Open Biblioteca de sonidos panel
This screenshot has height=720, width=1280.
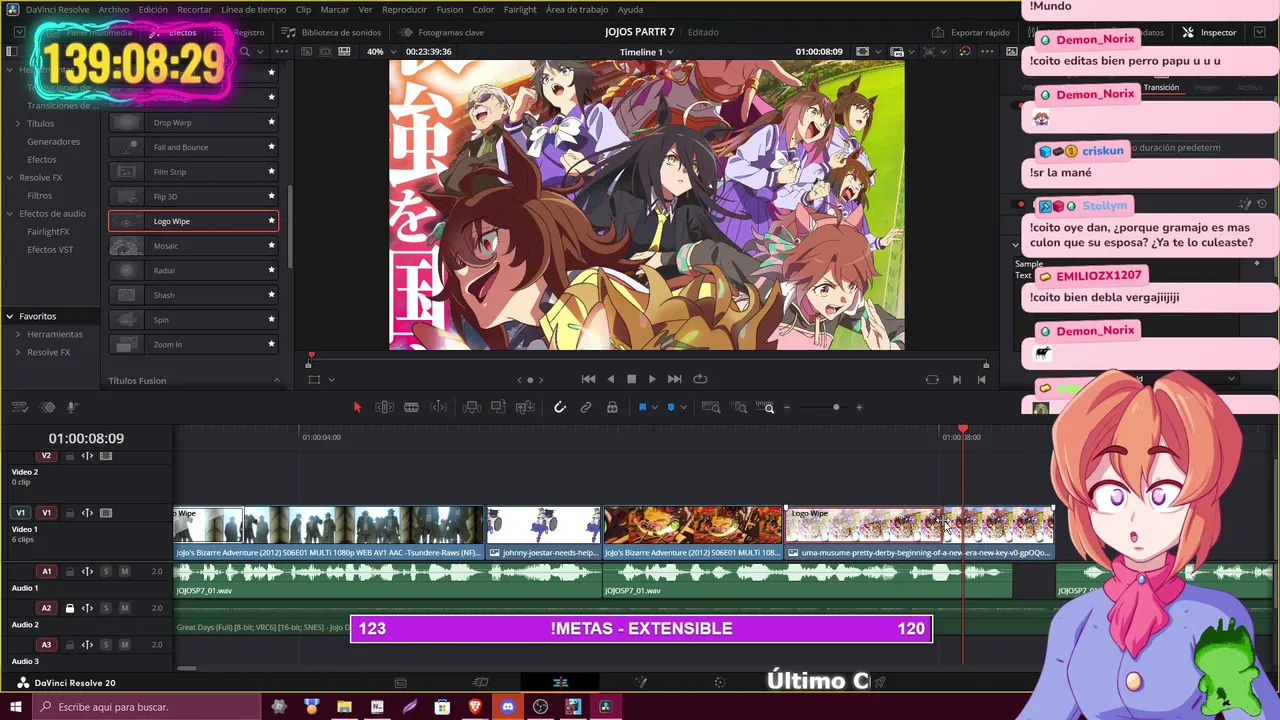coord(331,32)
